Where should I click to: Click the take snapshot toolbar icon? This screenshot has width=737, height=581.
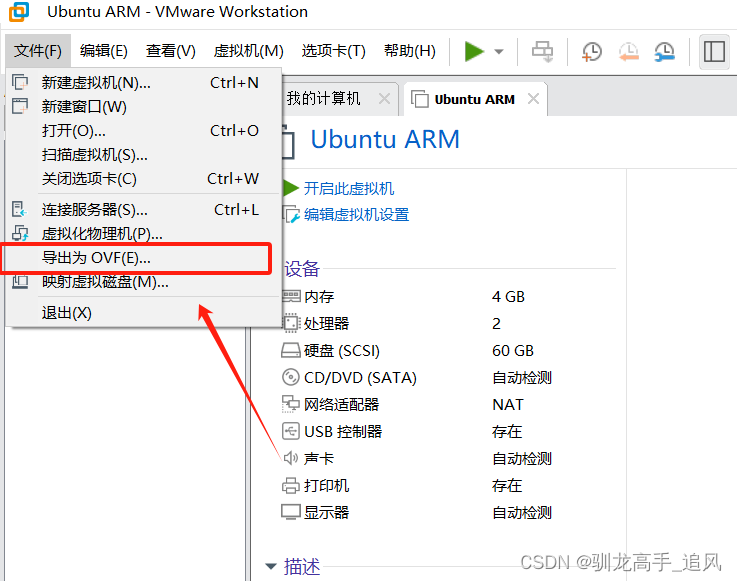click(x=591, y=51)
